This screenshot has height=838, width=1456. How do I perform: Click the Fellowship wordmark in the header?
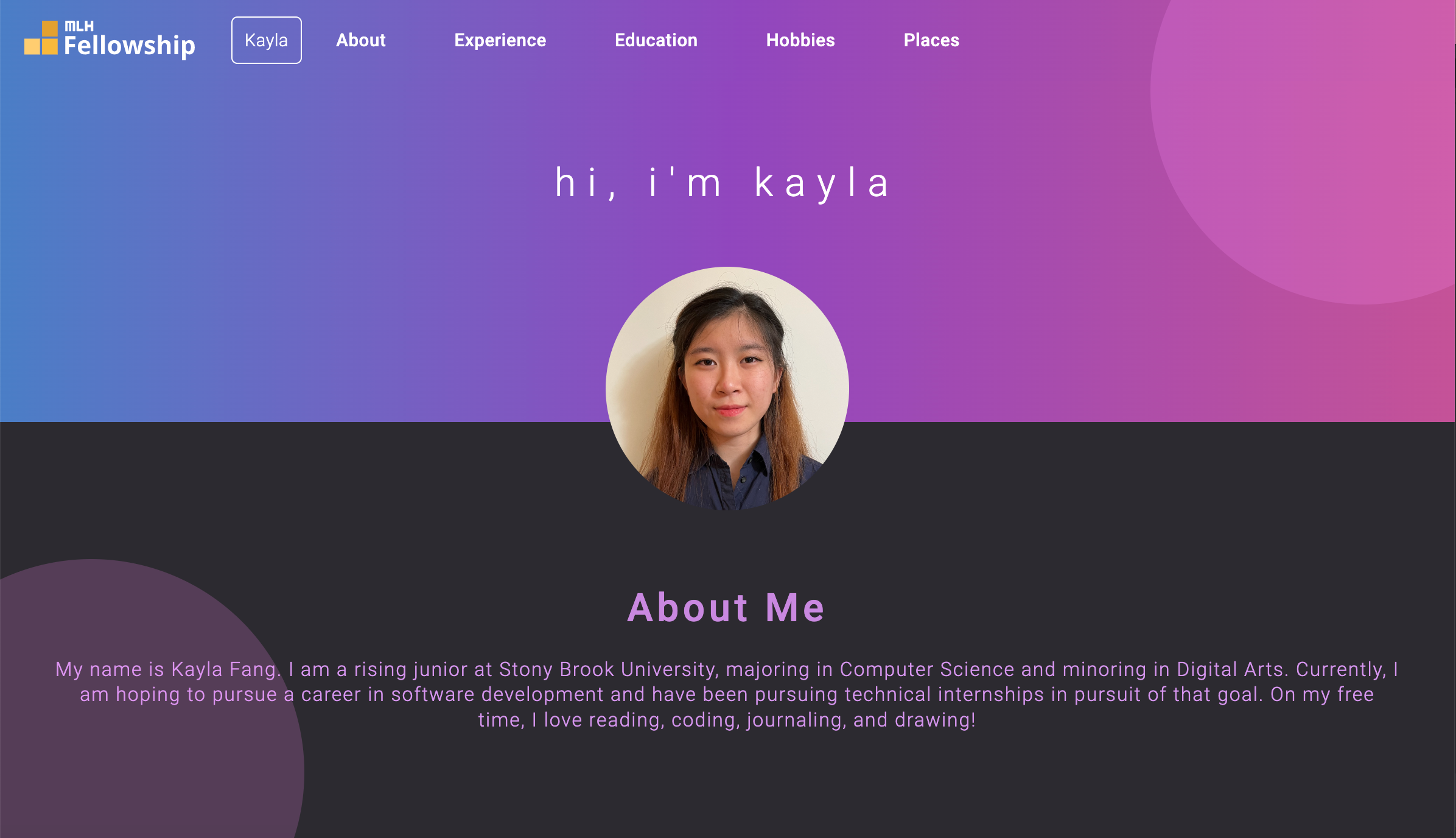click(130, 46)
